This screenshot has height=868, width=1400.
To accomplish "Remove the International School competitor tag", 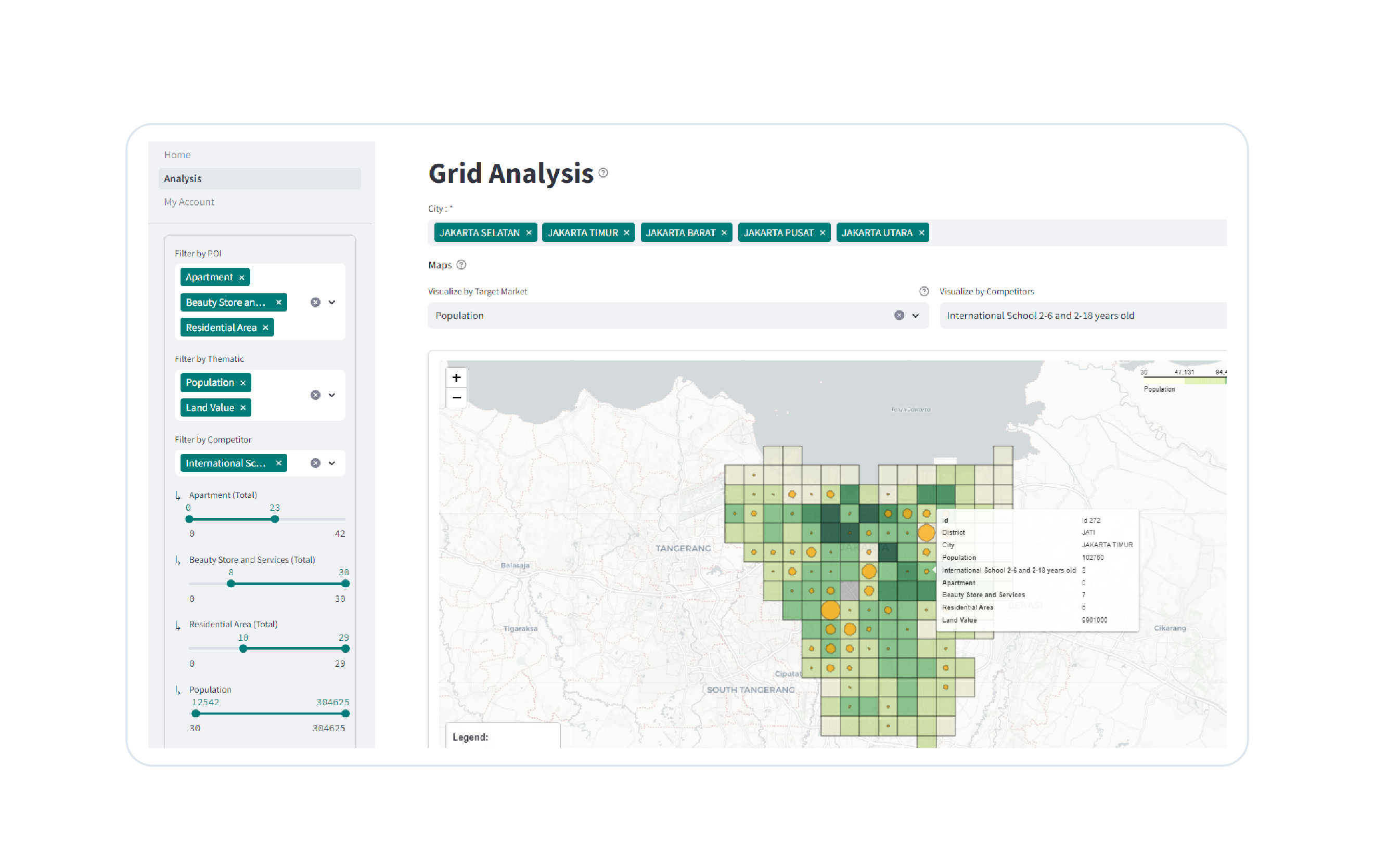I will point(278,463).
